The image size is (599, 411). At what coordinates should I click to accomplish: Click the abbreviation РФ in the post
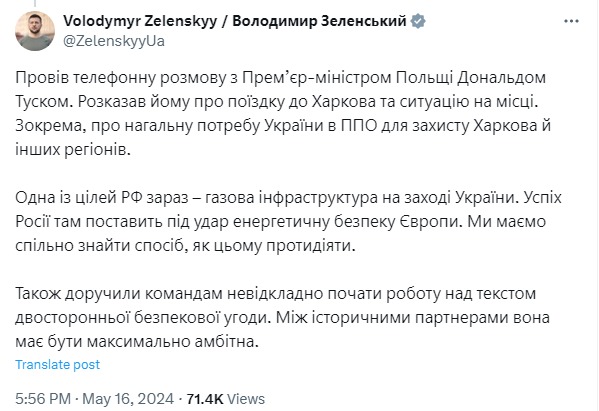tap(132, 198)
